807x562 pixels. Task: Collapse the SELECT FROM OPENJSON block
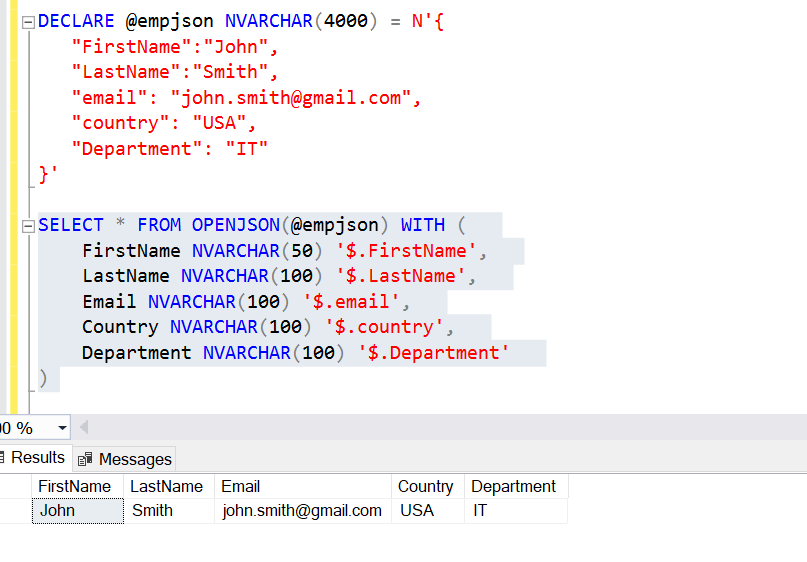(x=28, y=226)
